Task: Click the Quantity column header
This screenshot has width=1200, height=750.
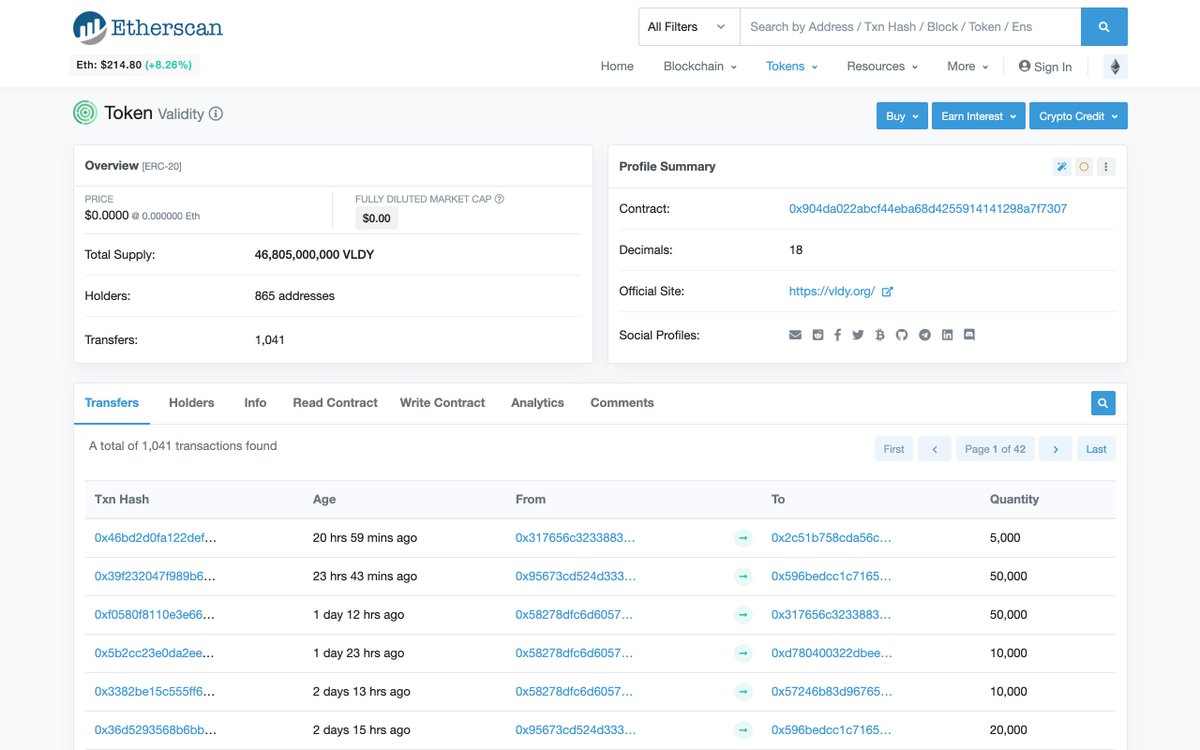Action: pos(1014,499)
